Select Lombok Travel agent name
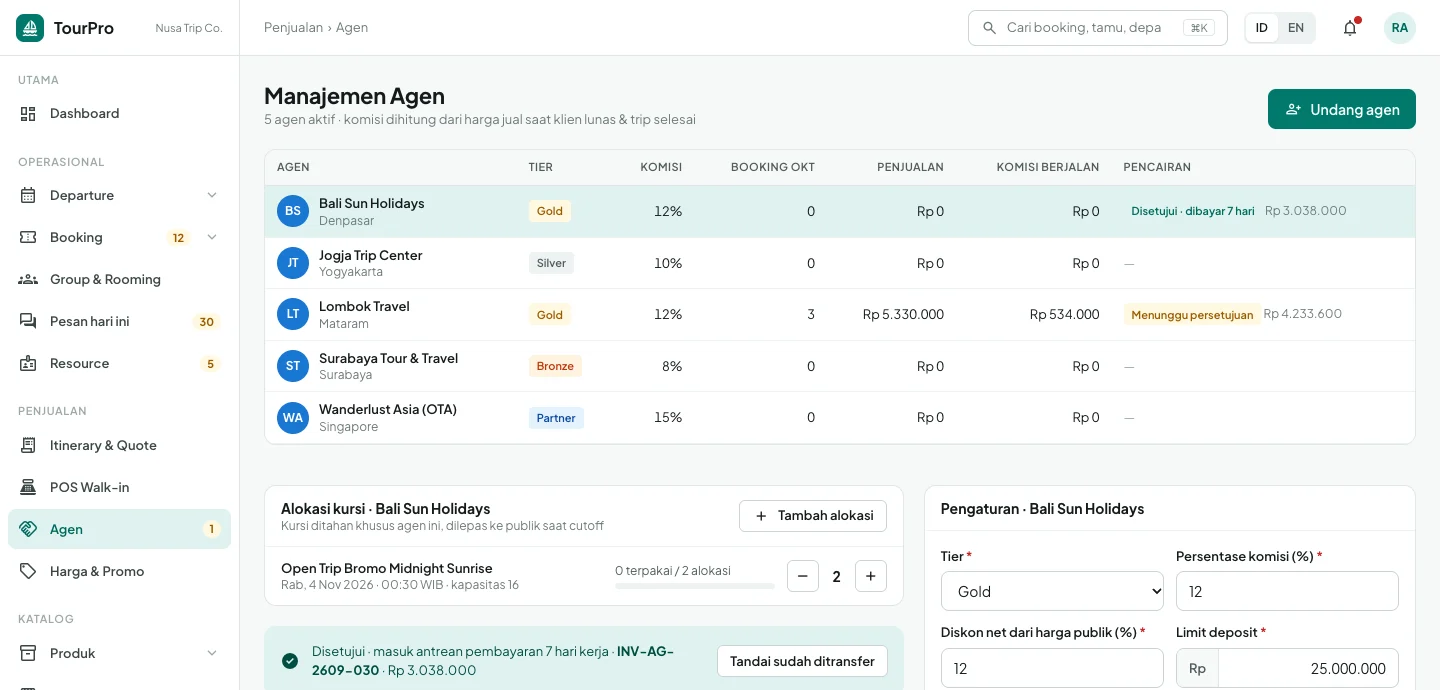 point(364,306)
